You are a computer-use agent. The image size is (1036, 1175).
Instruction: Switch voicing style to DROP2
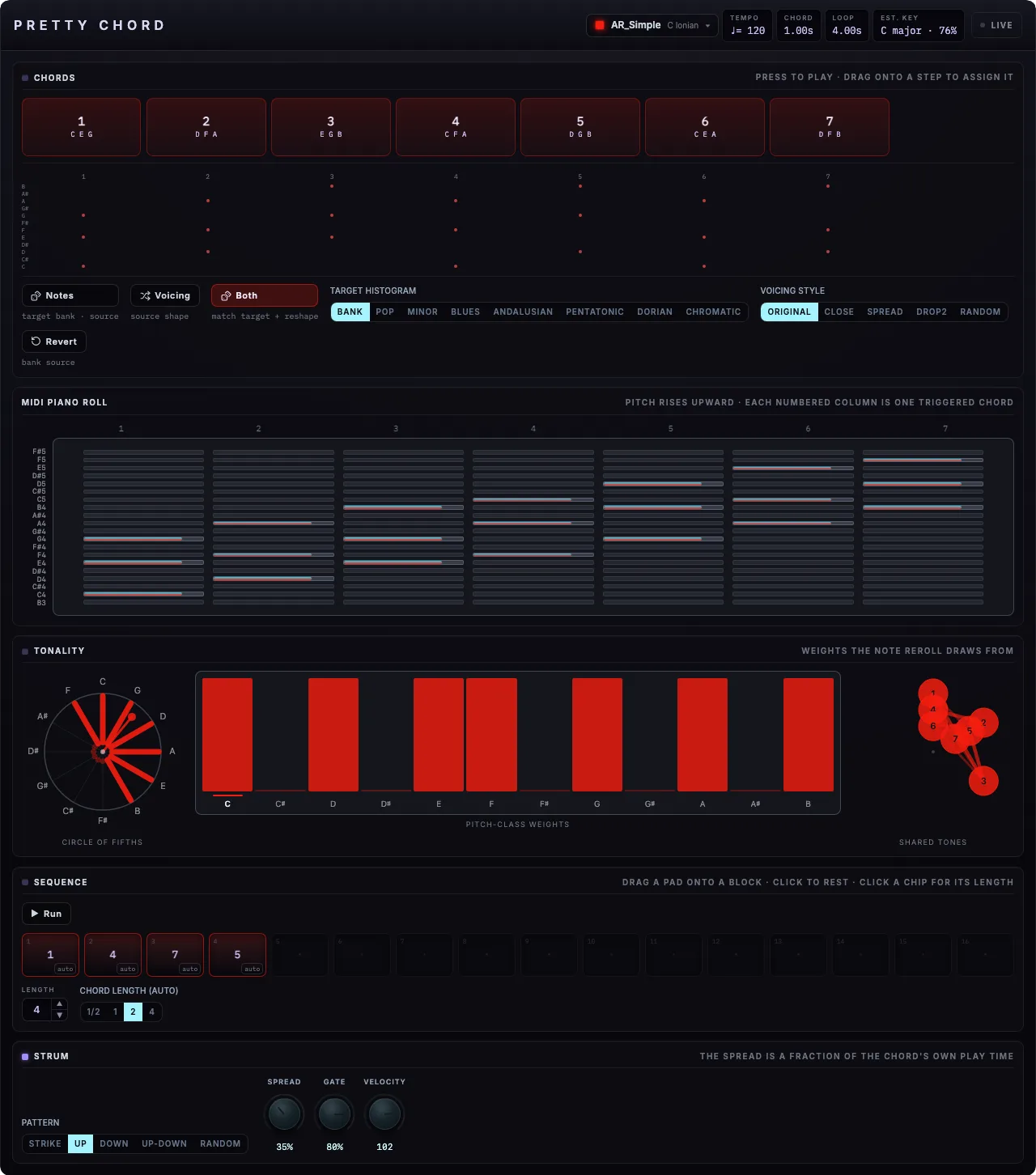(932, 312)
